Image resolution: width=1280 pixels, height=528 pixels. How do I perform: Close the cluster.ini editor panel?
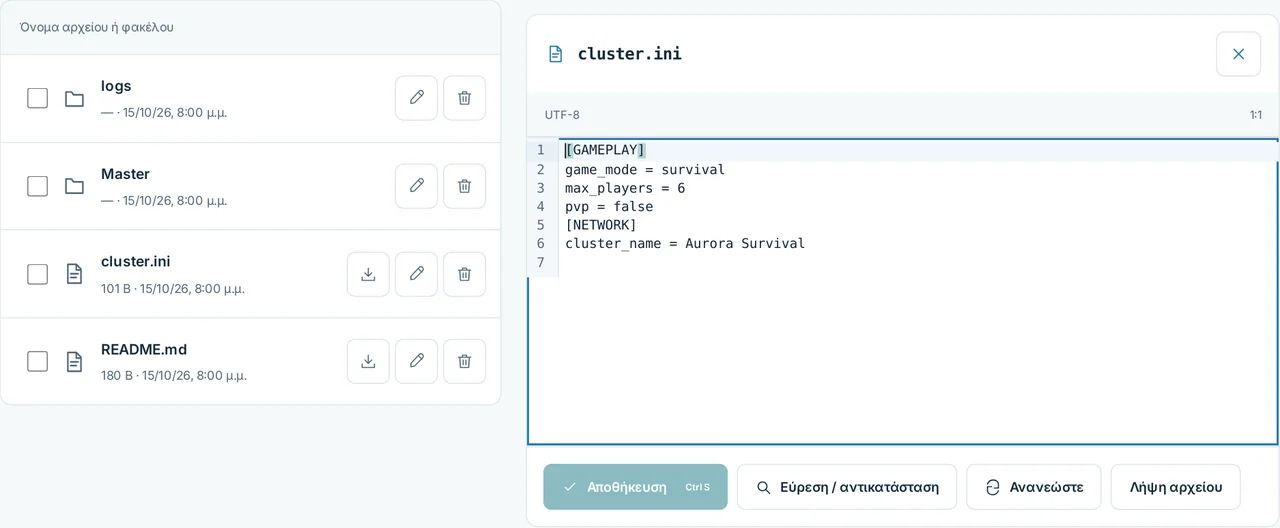click(1238, 54)
